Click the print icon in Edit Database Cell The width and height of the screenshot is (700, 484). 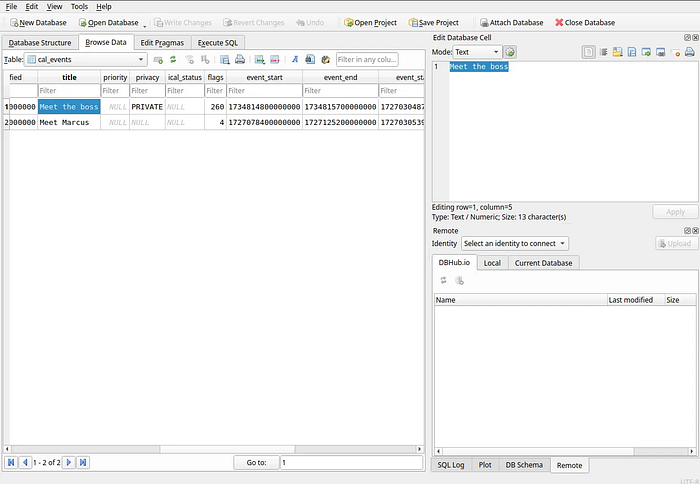[x=689, y=52]
